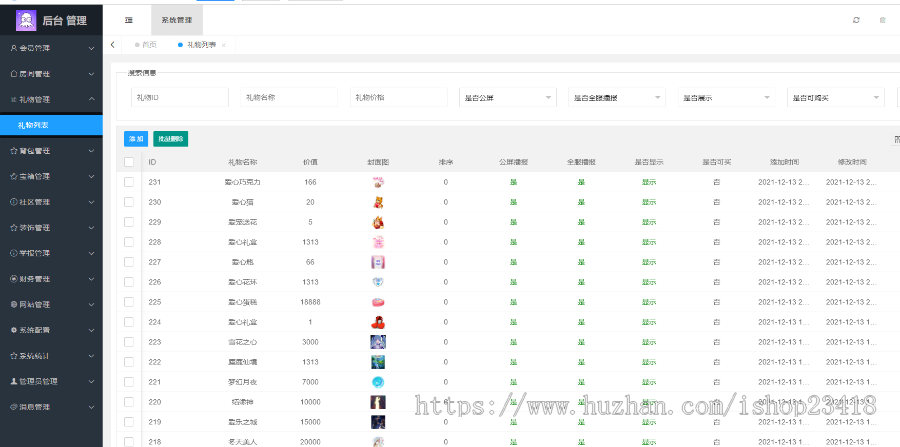
Task: Tick the checkbox for gift ID 224
Action: point(129,322)
